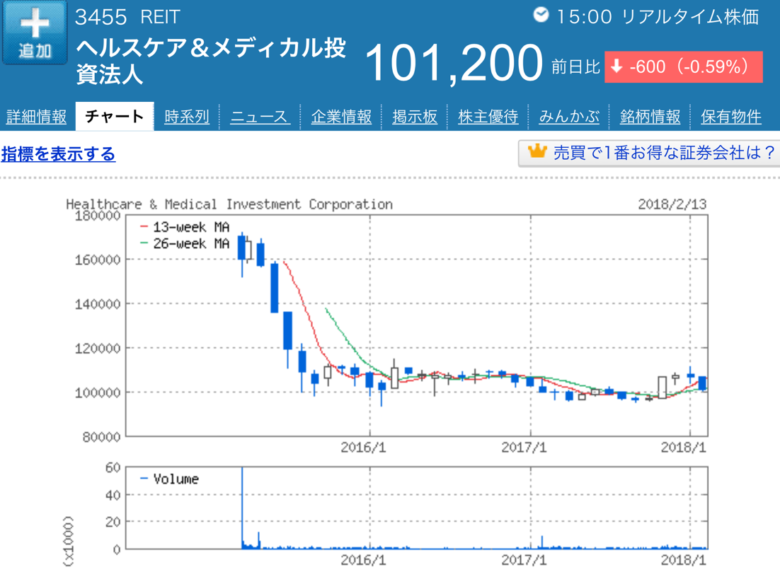Click the 前日比 label
Image resolution: width=780 pixels, height=570 pixels.
pyautogui.click(x=576, y=67)
